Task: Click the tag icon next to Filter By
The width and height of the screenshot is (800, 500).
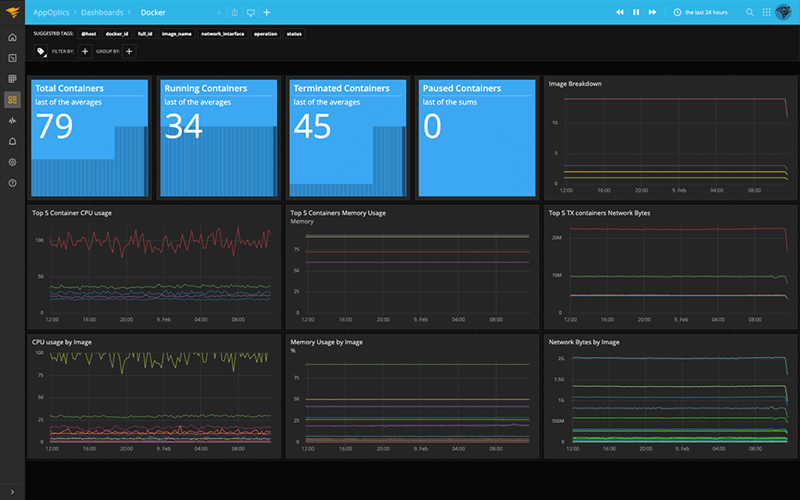Action: click(41, 51)
